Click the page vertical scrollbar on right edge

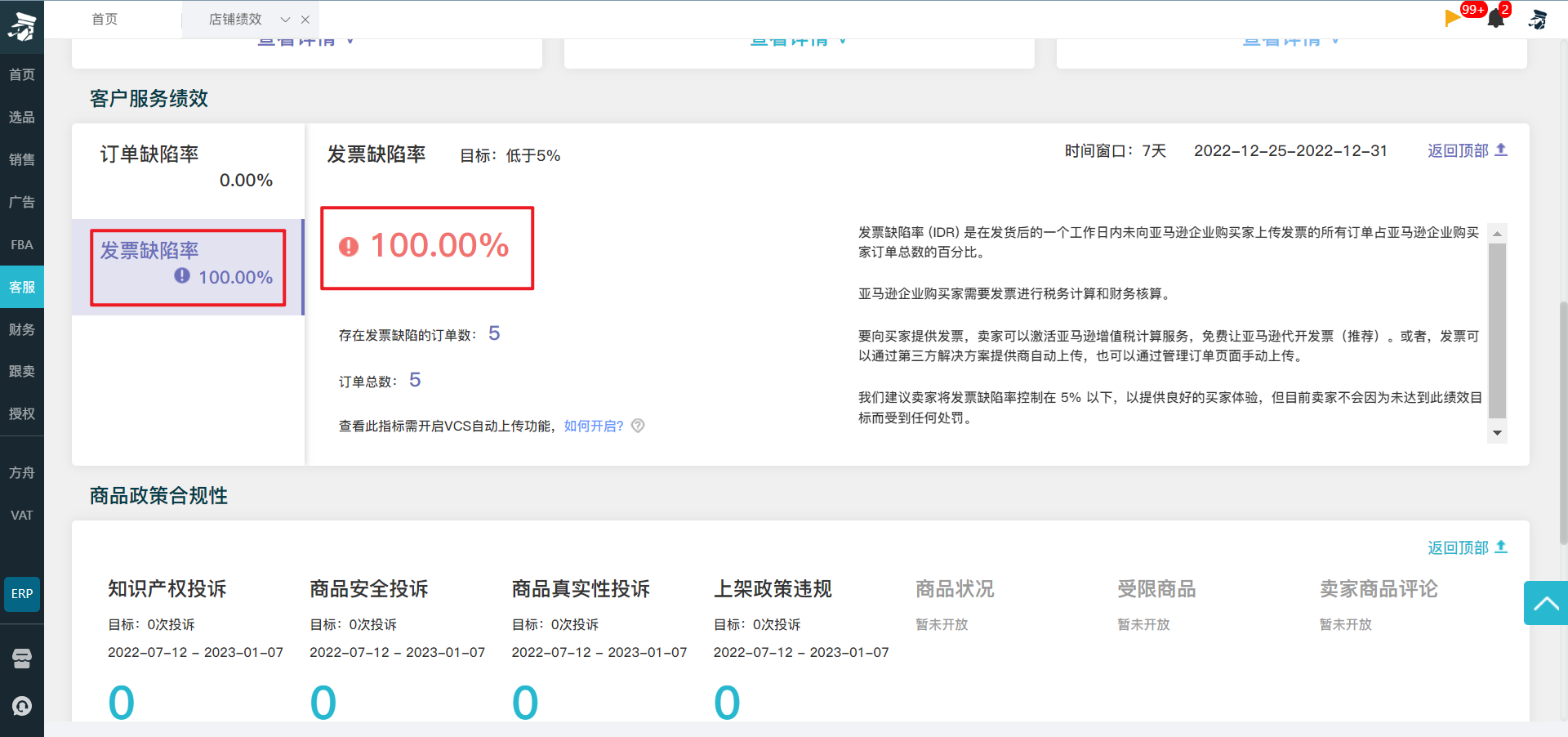(x=1563, y=422)
